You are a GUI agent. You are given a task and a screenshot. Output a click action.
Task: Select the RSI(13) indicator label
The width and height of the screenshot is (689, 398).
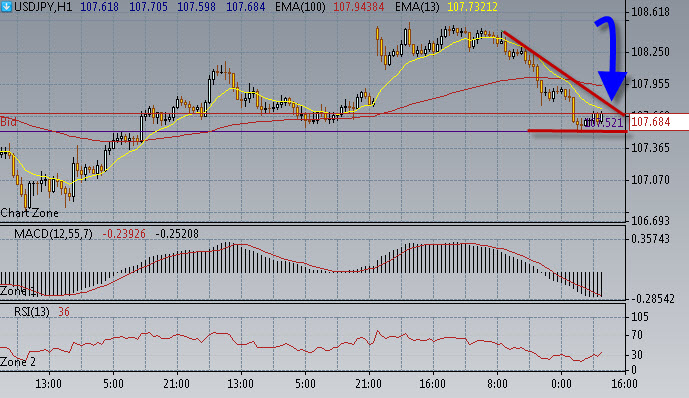pyautogui.click(x=32, y=312)
